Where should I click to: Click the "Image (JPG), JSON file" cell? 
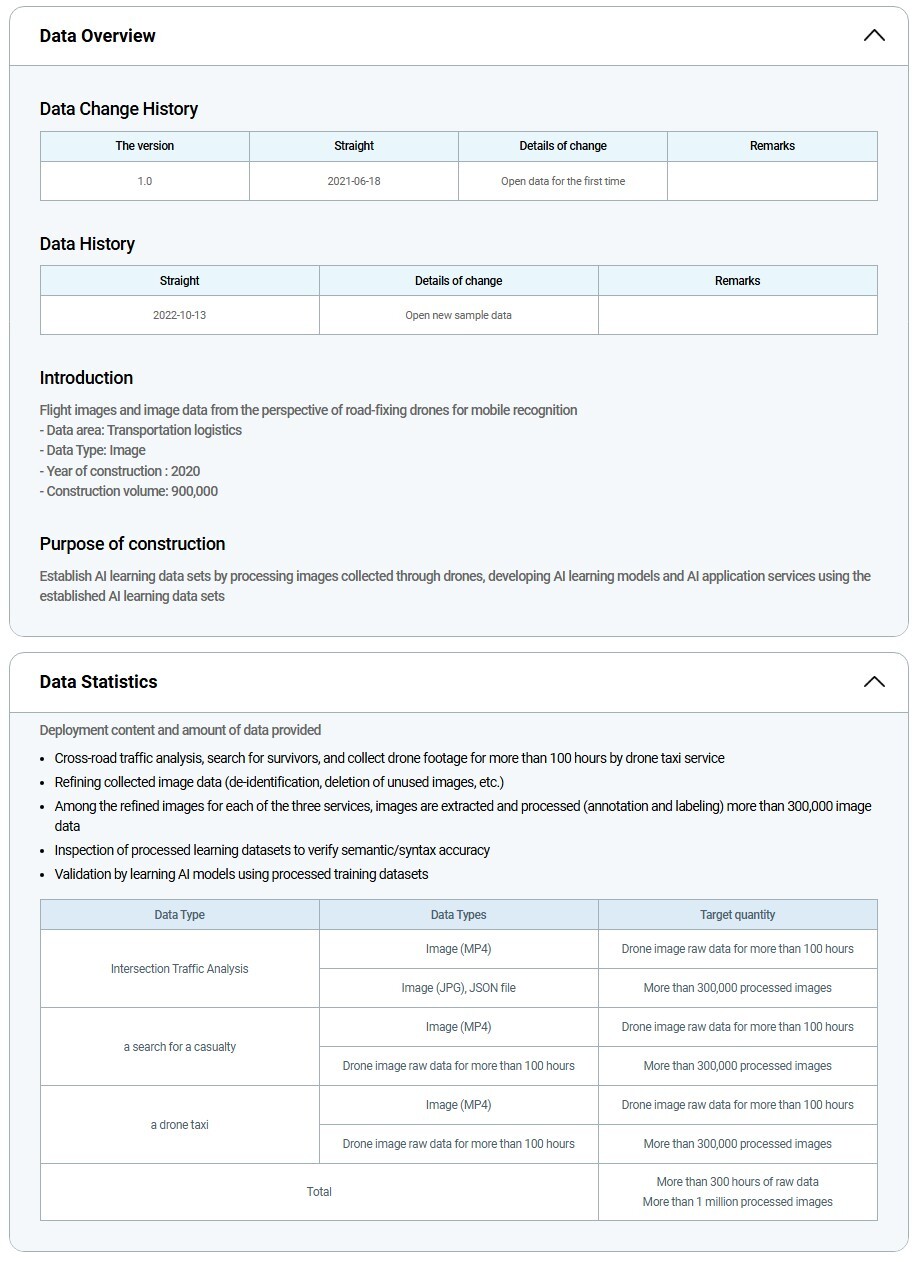[458, 988]
